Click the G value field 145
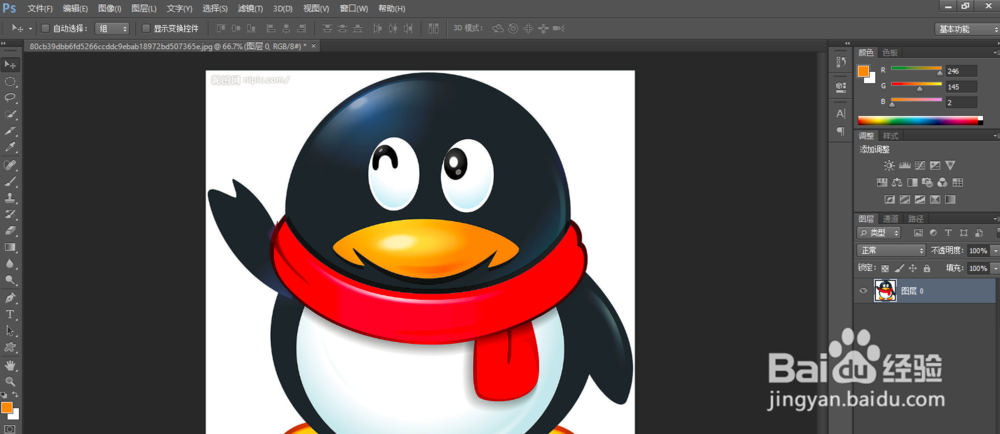This screenshot has height=434, width=1000. (962, 87)
